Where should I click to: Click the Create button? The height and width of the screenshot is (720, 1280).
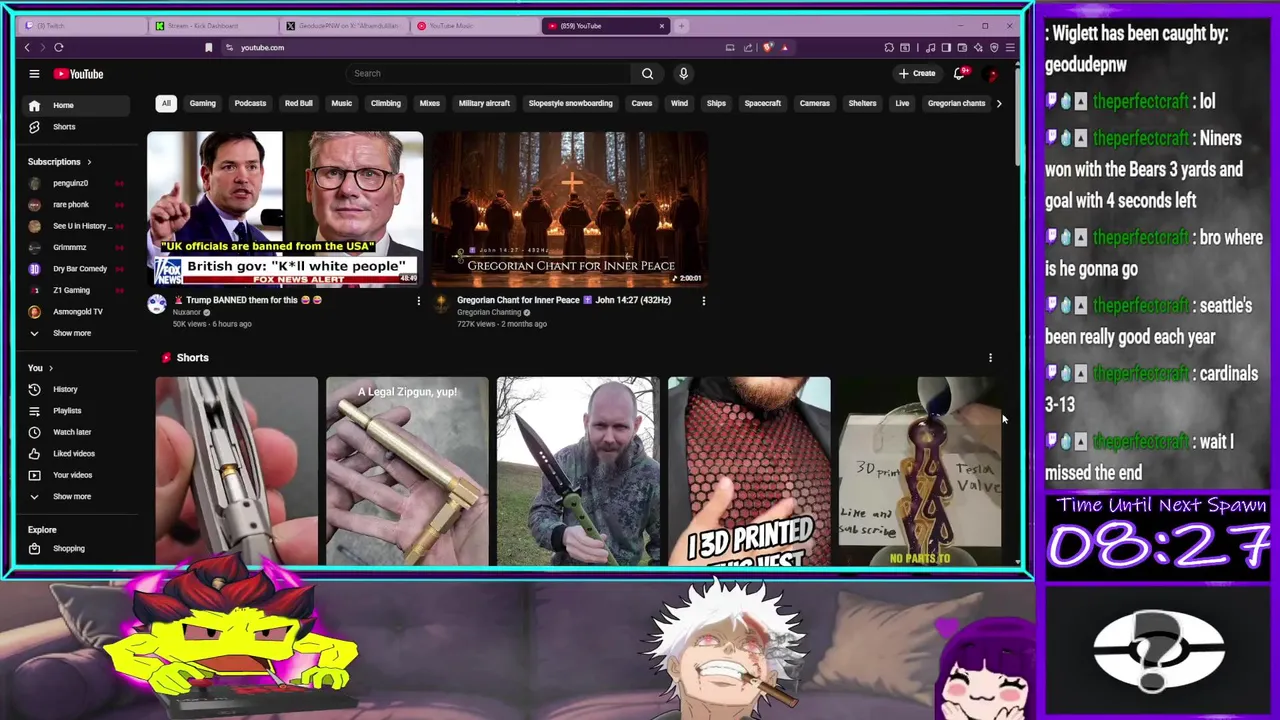[917, 74]
